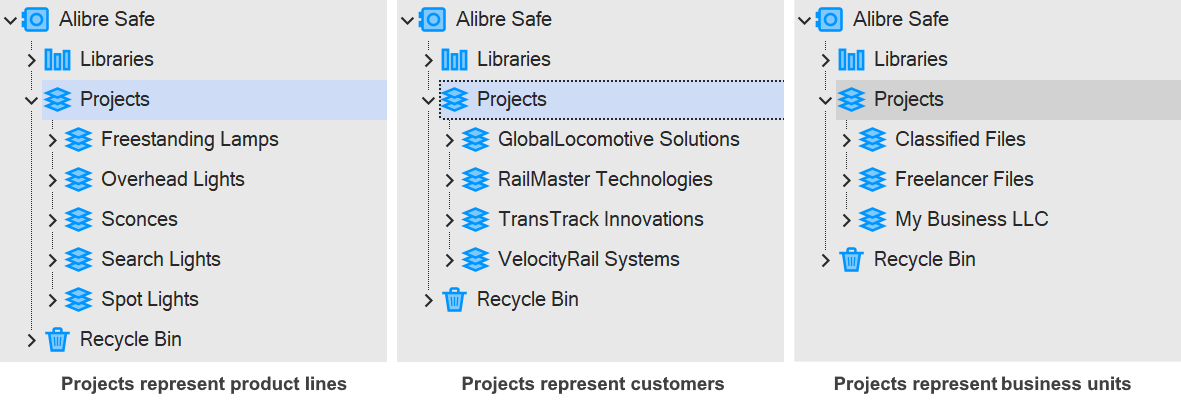Viewport: 1181px width, 409px height.
Task: Click the trash icon below Spot Lights
Action: (x=57, y=339)
